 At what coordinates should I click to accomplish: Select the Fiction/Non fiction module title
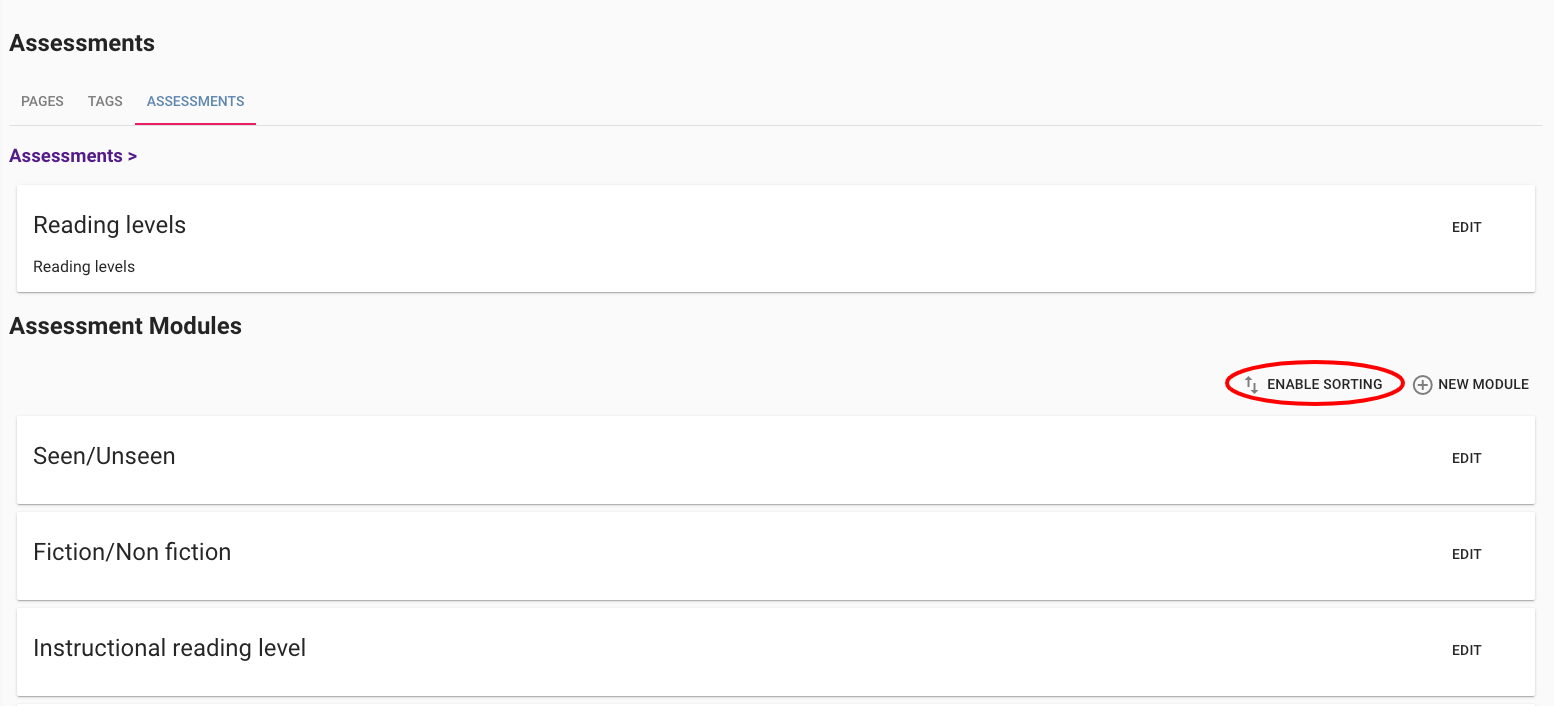(x=132, y=552)
